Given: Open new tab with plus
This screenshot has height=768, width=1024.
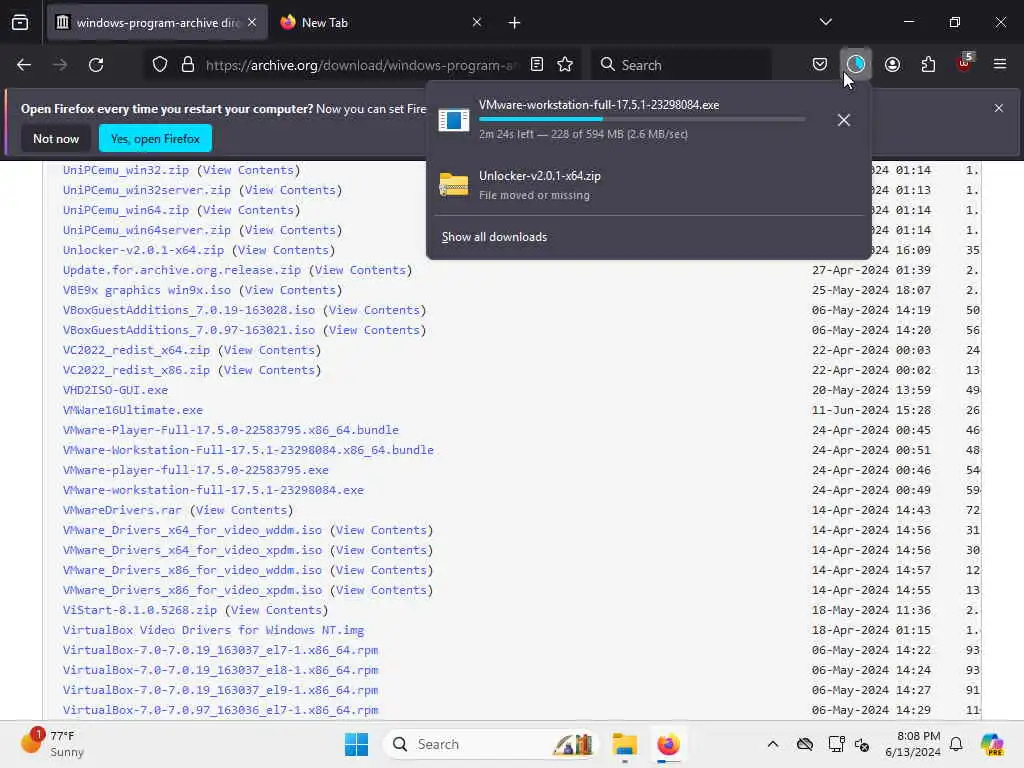Looking at the screenshot, I should click(x=515, y=23).
